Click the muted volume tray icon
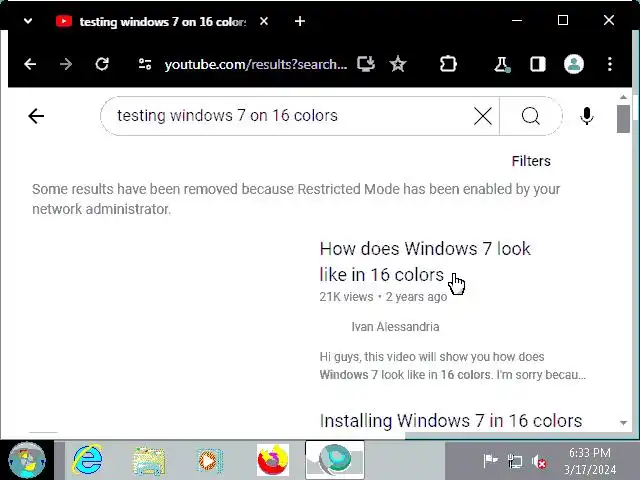Image resolution: width=640 pixels, height=480 pixels. (x=539, y=462)
